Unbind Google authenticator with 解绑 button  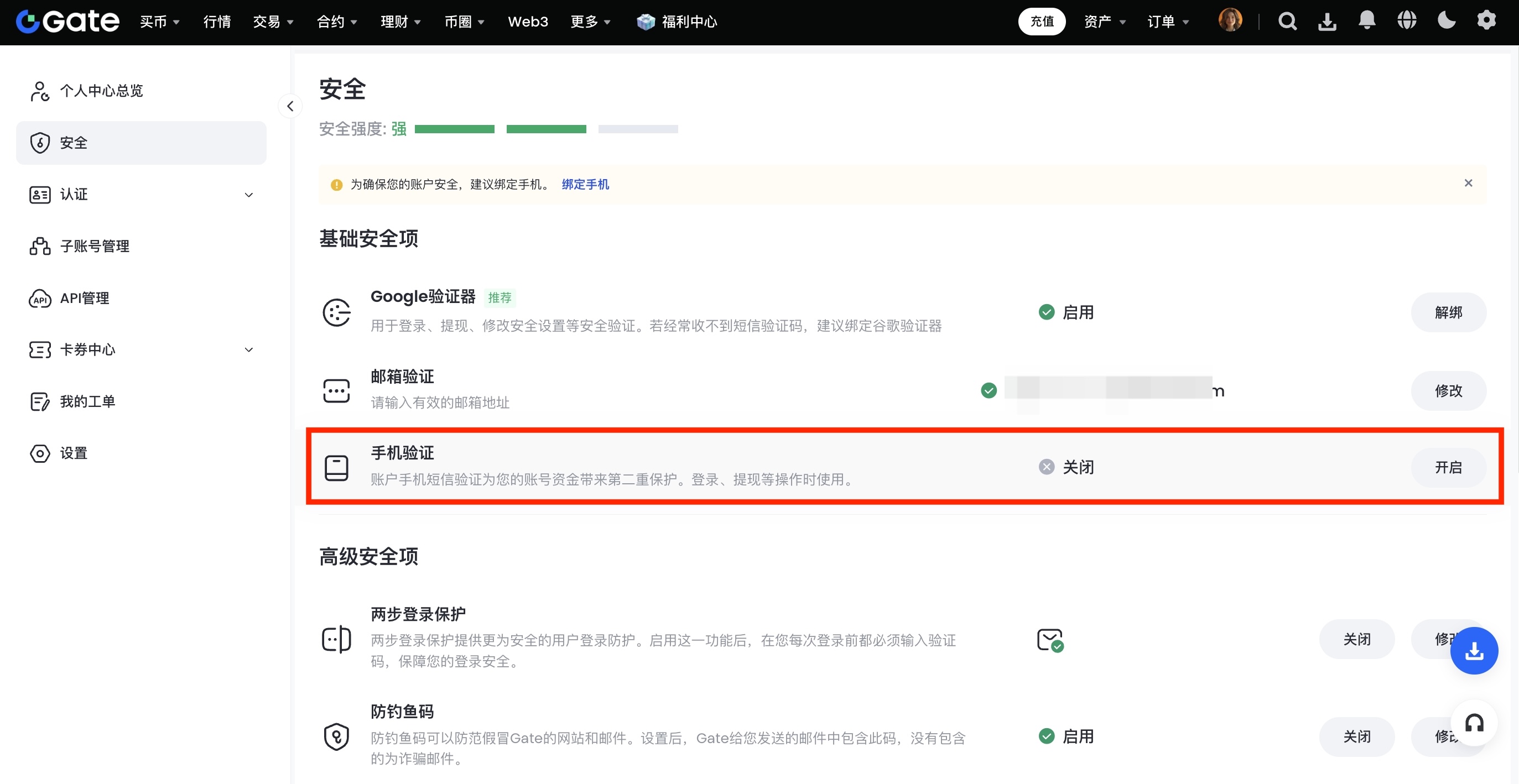pos(1448,312)
